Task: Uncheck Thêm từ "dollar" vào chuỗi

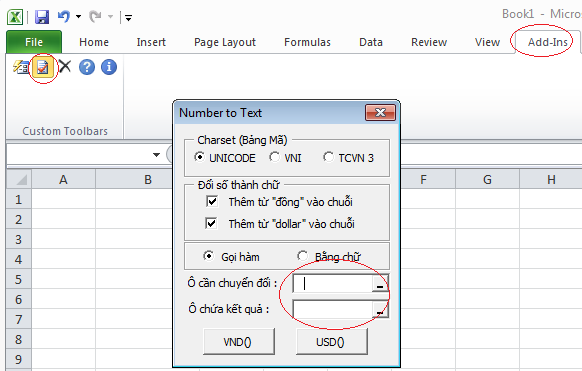Action: (x=211, y=223)
